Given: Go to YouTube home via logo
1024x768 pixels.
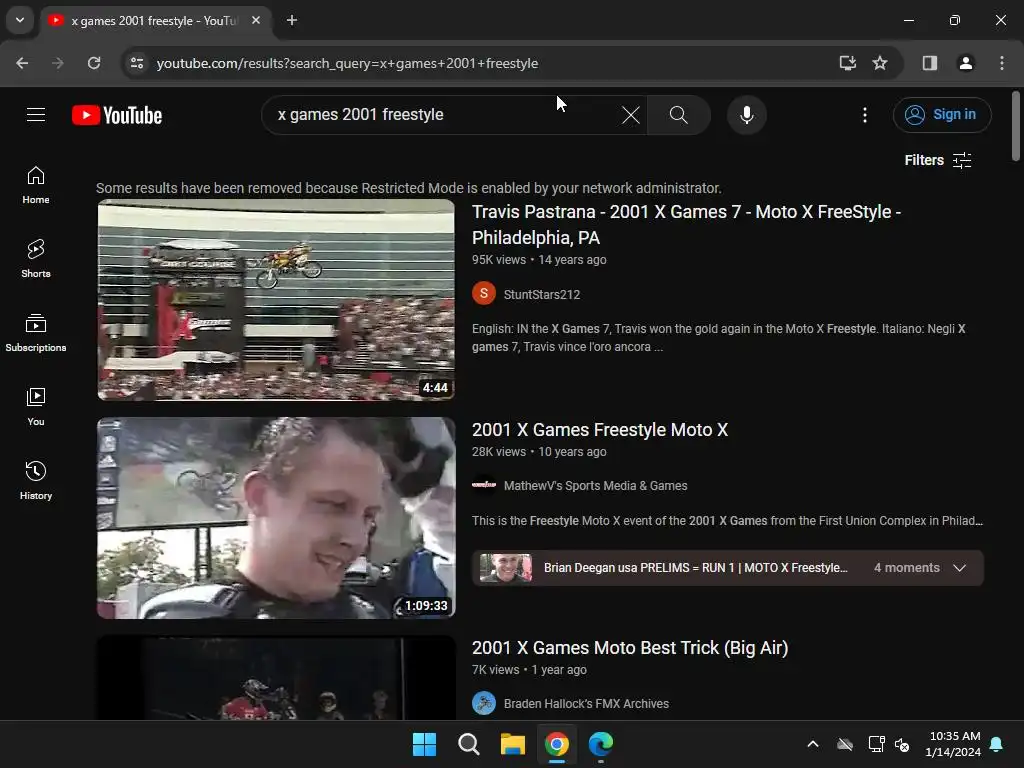Looking at the screenshot, I should pos(117,115).
